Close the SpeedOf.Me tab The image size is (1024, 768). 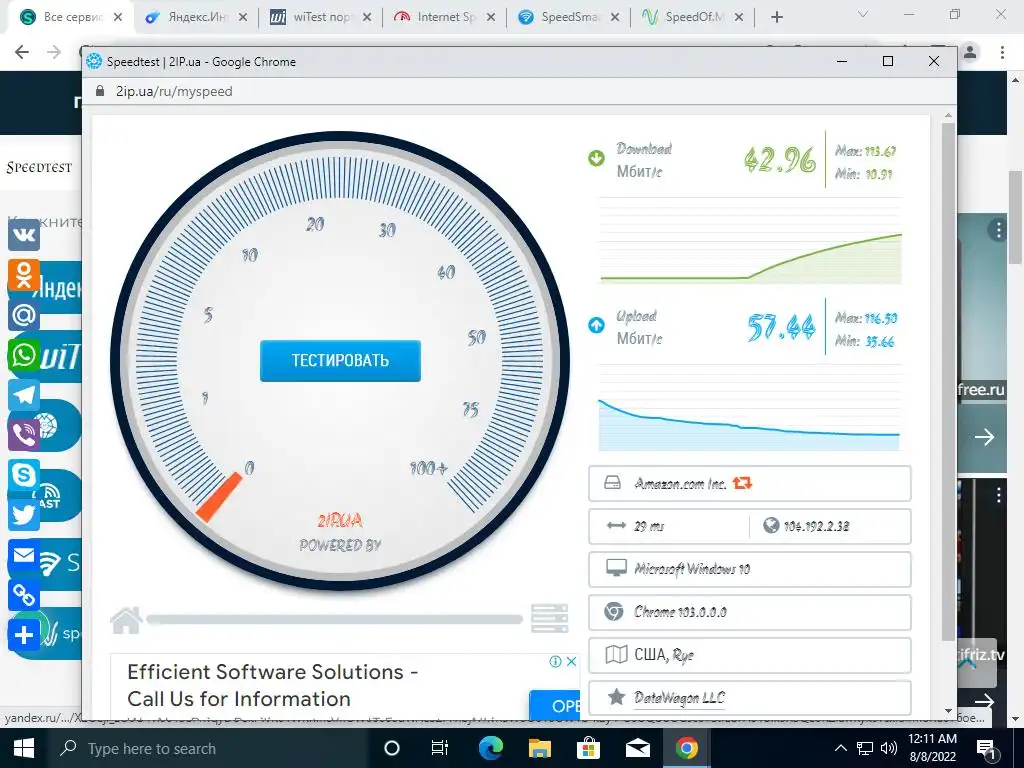coord(739,17)
